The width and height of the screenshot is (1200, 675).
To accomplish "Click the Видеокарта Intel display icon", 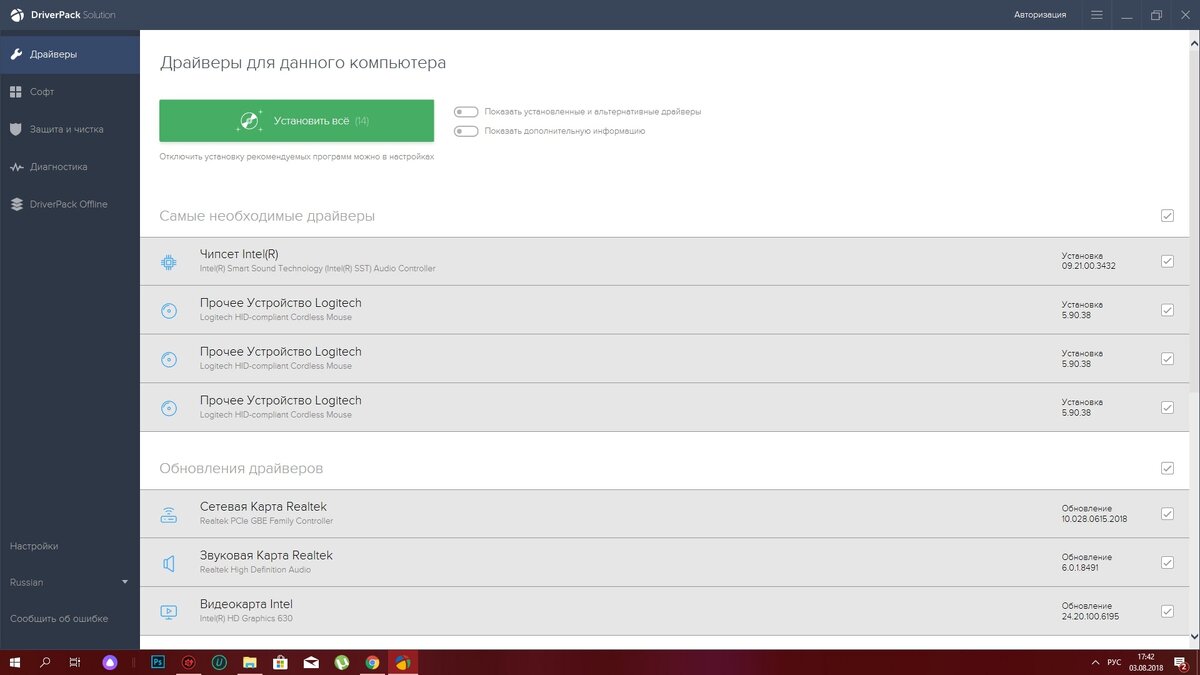I will coord(168,611).
